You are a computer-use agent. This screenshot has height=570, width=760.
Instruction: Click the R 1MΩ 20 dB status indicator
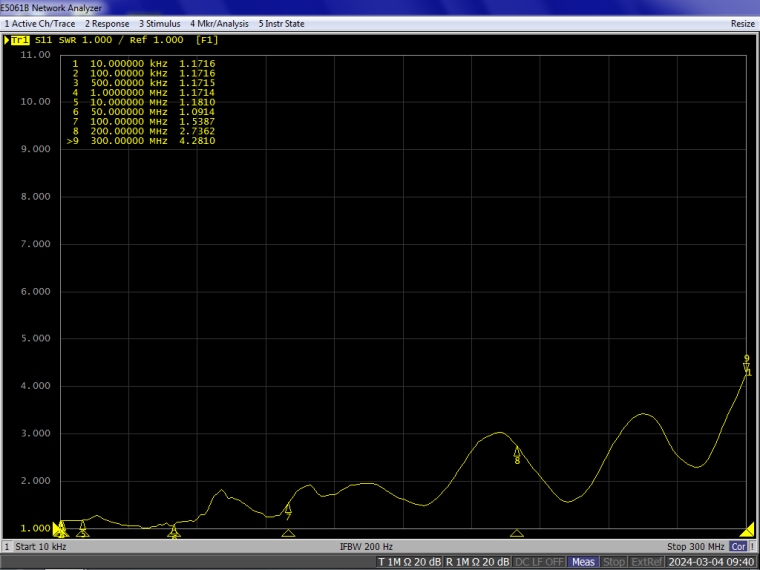[x=477, y=562]
